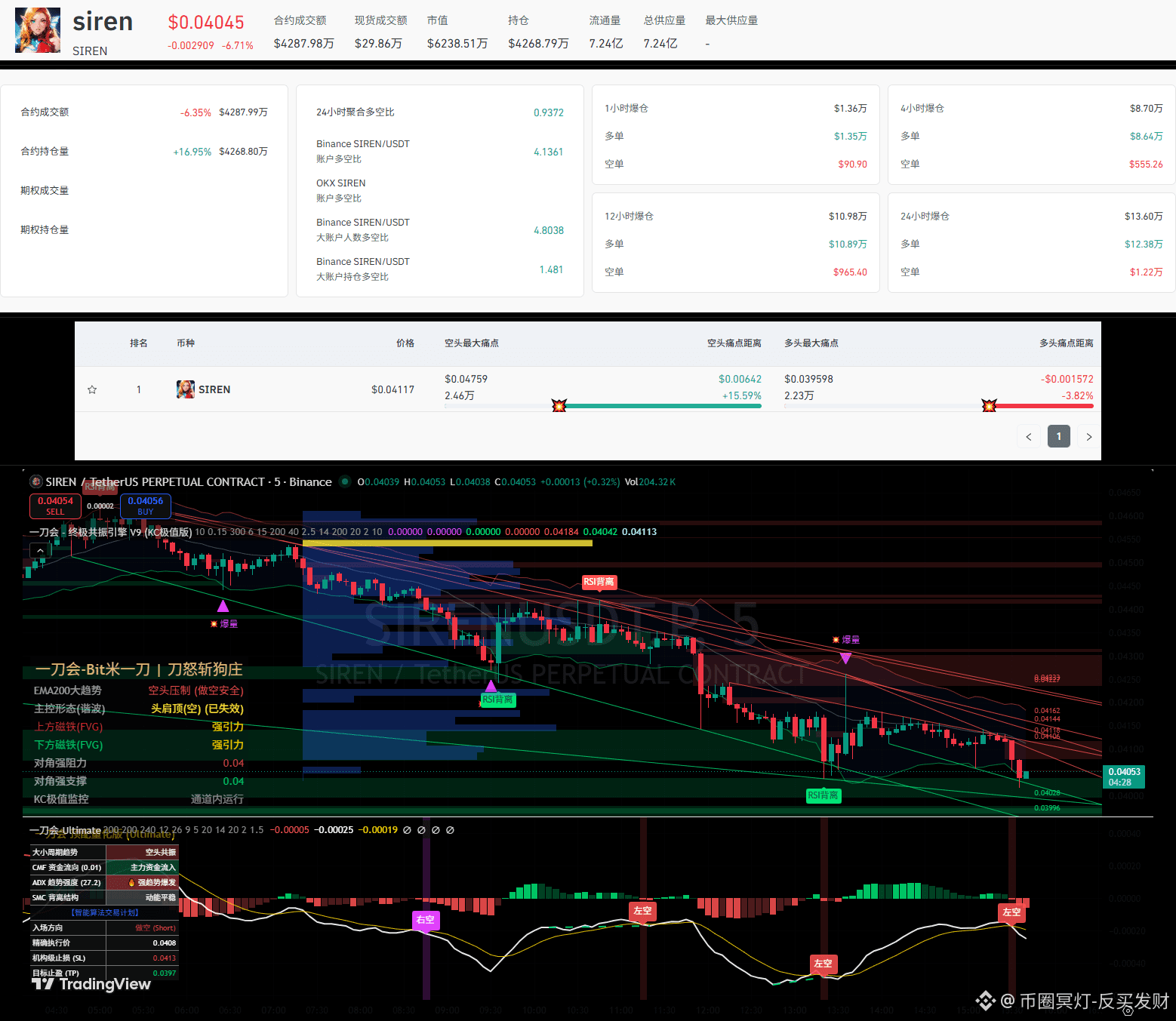Viewport: 1176px width, 1021px height.
Task: Click 入场方向 value 做空 (Short)
Action: pos(155,928)
